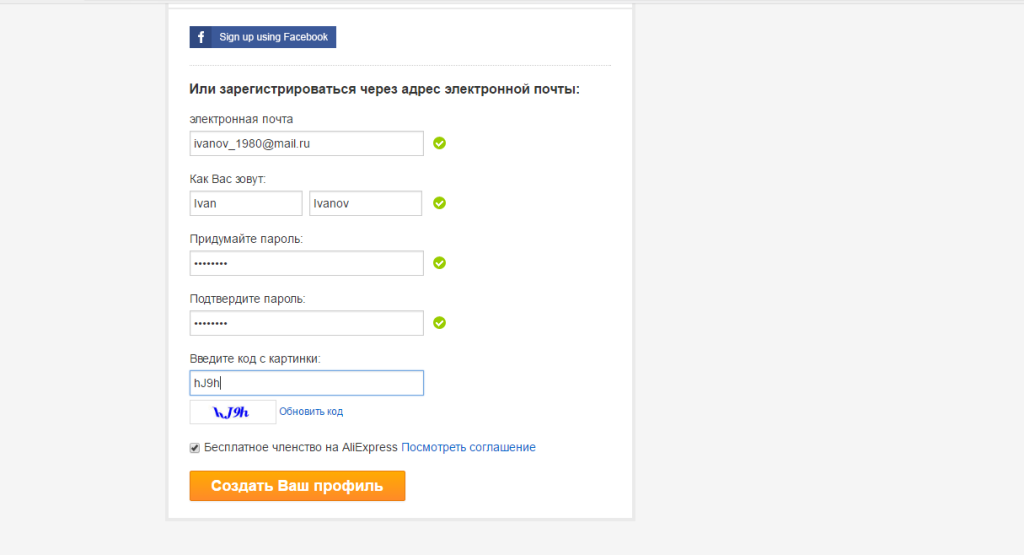Screen dimensions: 1024x555
Task: Click the Facebook 'f' logo icon
Action: 201,37
